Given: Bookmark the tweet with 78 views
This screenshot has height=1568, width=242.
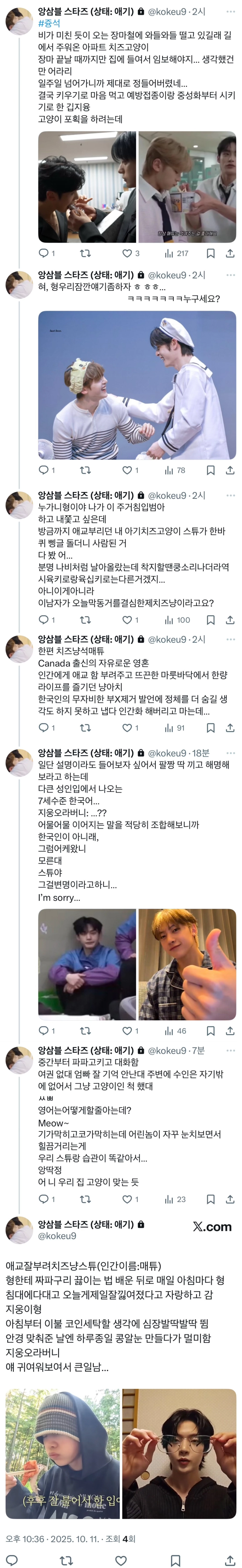Looking at the screenshot, I should (x=210, y=470).
